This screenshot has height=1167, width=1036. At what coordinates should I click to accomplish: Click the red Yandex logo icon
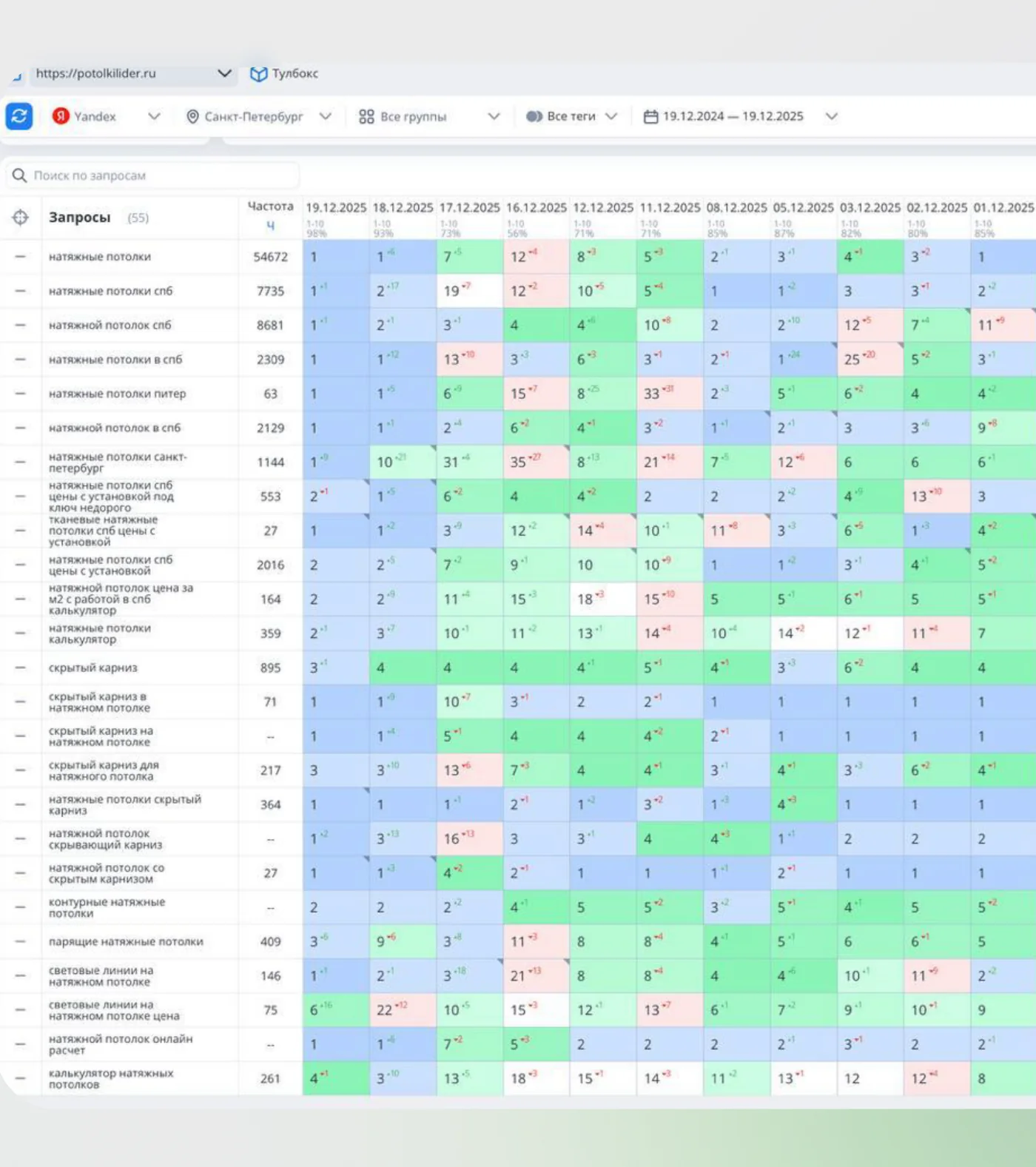61,116
